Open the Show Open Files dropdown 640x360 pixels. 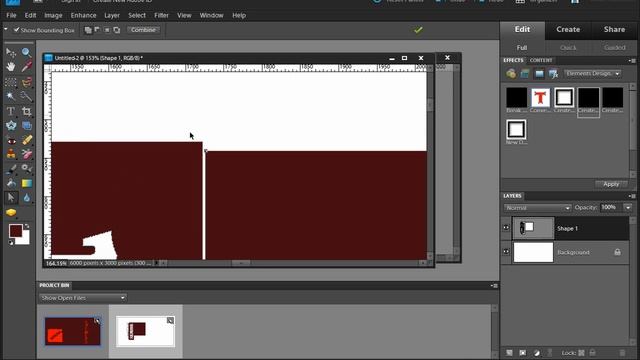[x=82, y=298]
